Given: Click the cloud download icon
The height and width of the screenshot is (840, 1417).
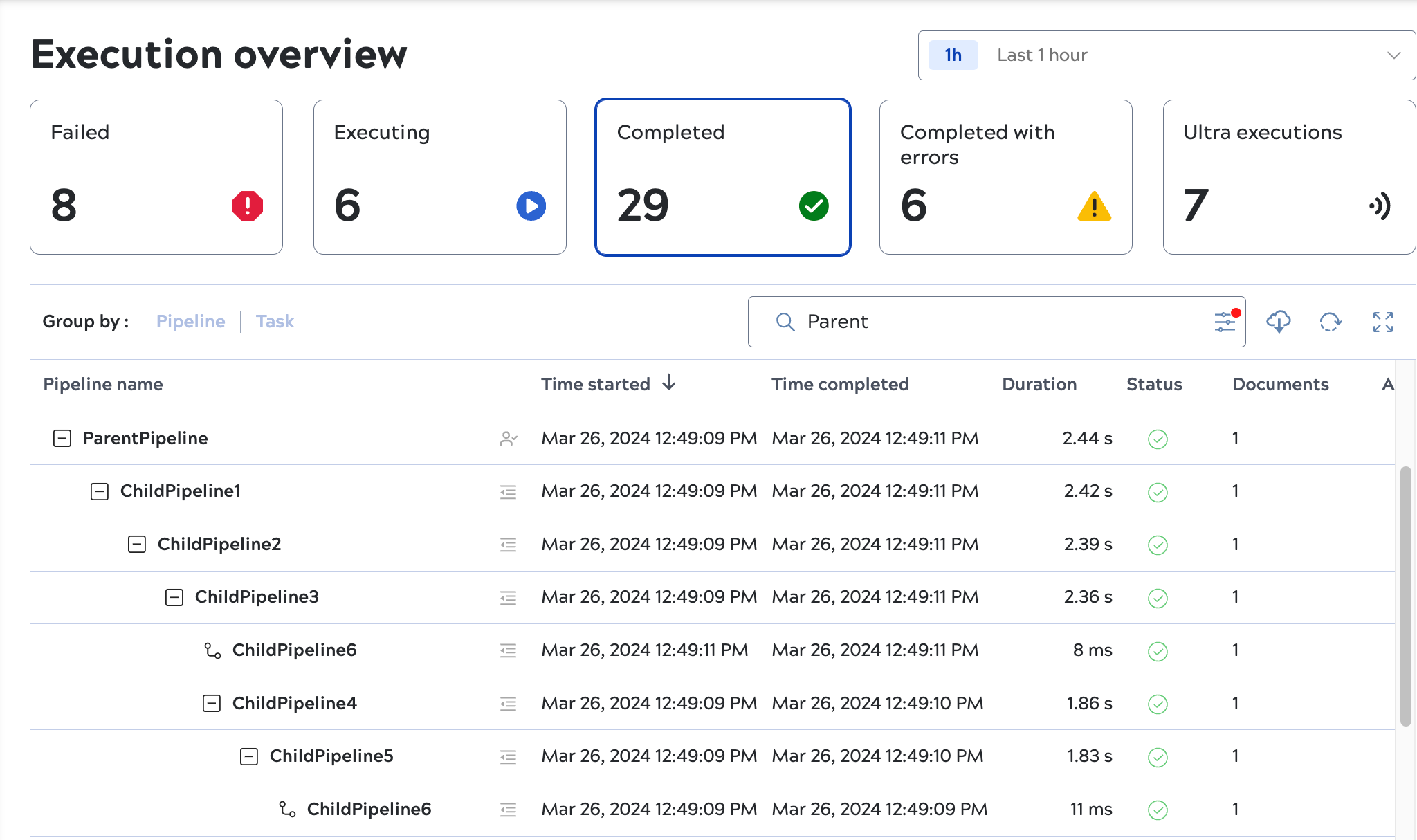Looking at the screenshot, I should click(1278, 322).
